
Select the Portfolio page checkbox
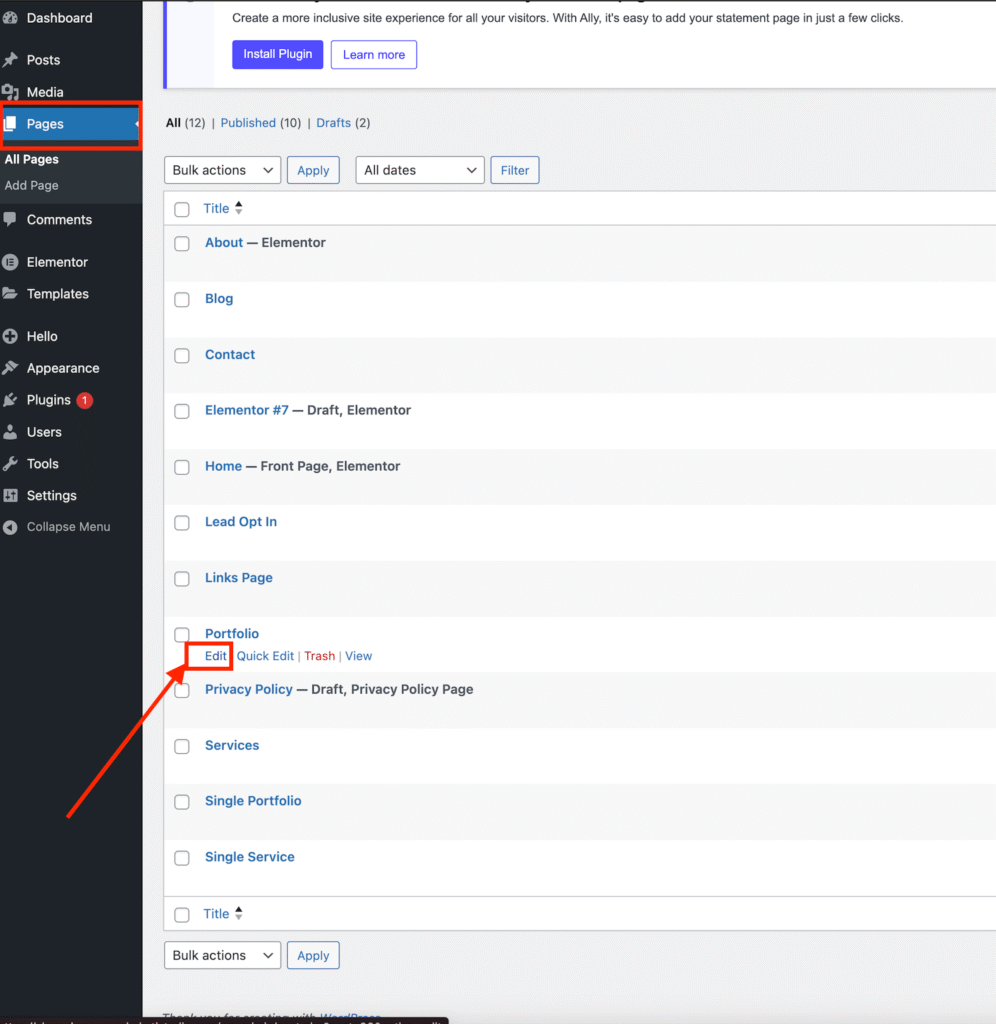click(182, 634)
